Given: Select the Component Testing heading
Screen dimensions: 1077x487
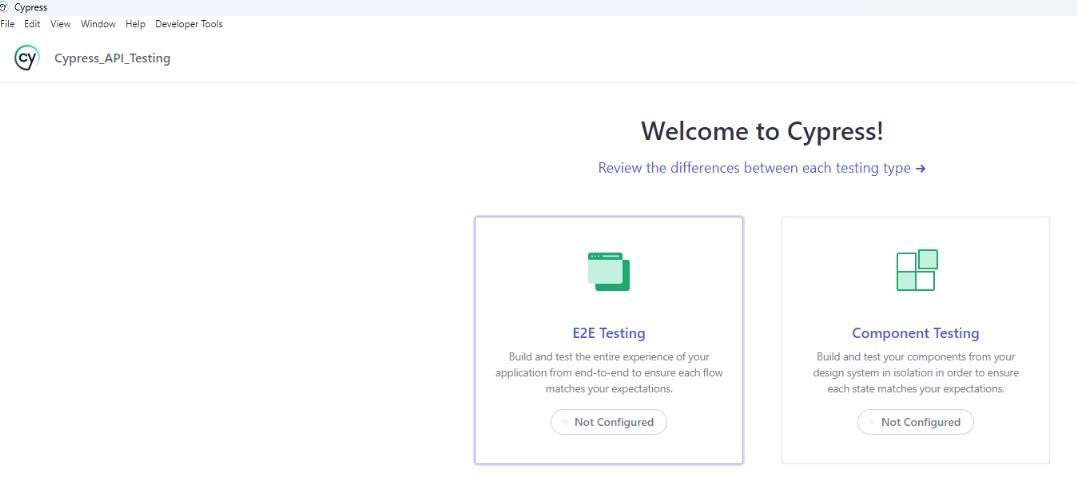Looking at the screenshot, I should (x=916, y=333).
